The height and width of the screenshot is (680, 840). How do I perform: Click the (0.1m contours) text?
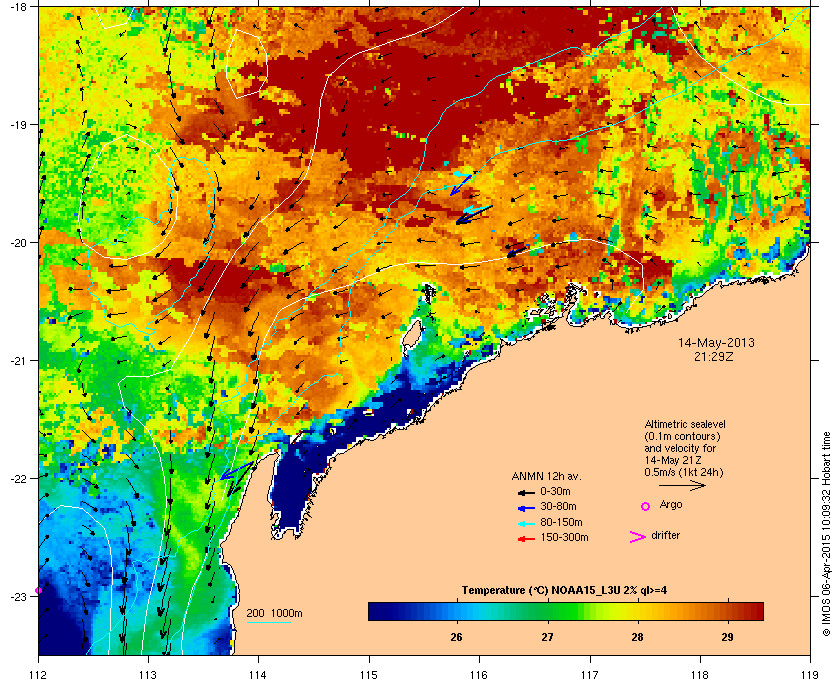(x=682, y=436)
